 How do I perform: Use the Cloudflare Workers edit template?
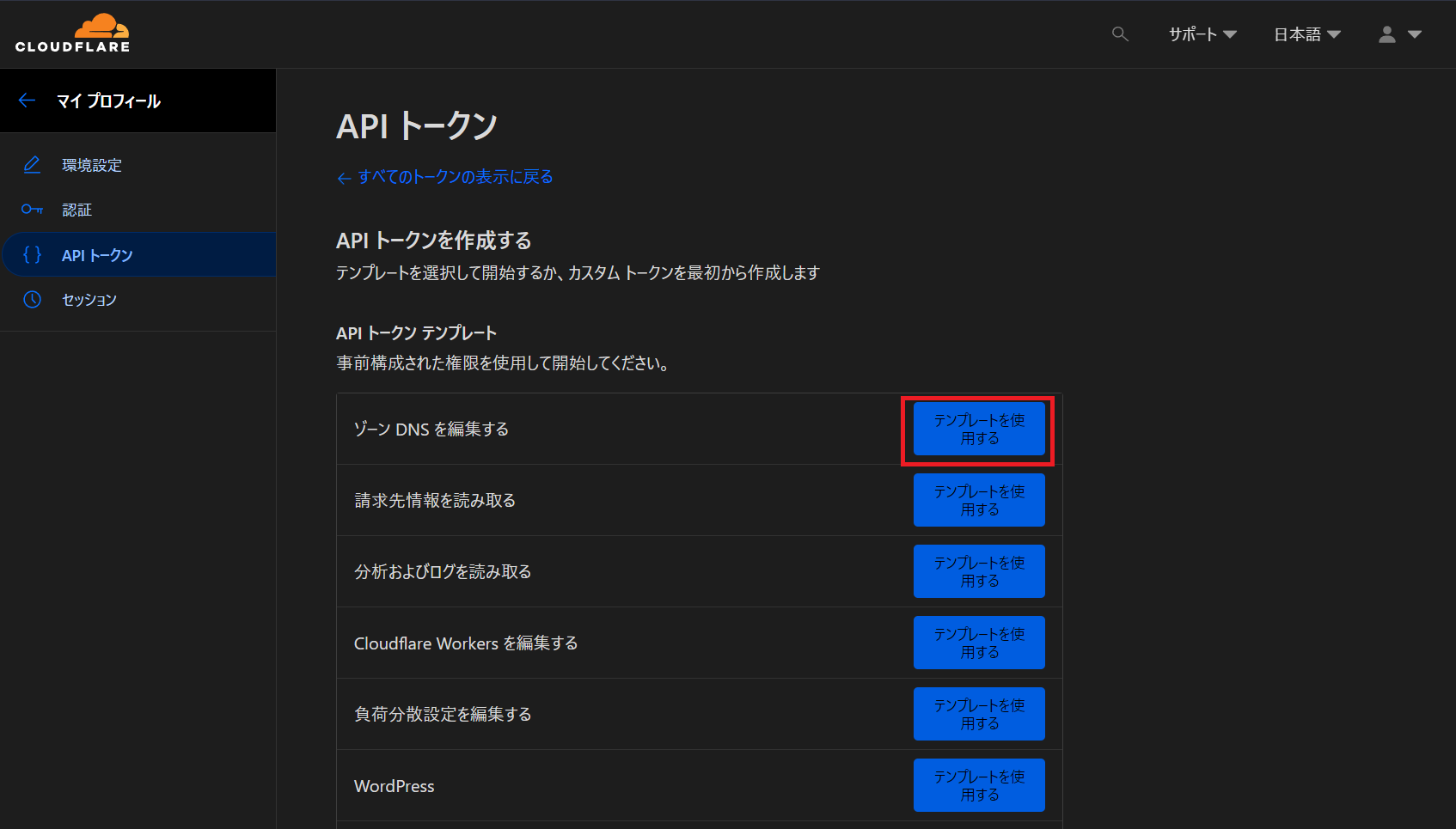(978, 642)
